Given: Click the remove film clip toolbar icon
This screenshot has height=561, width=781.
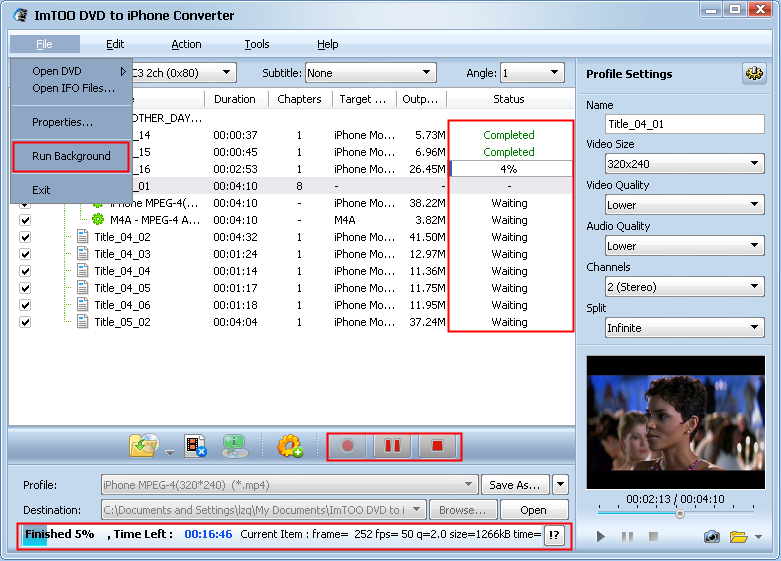Looking at the screenshot, I should click(x=196, y=445).
